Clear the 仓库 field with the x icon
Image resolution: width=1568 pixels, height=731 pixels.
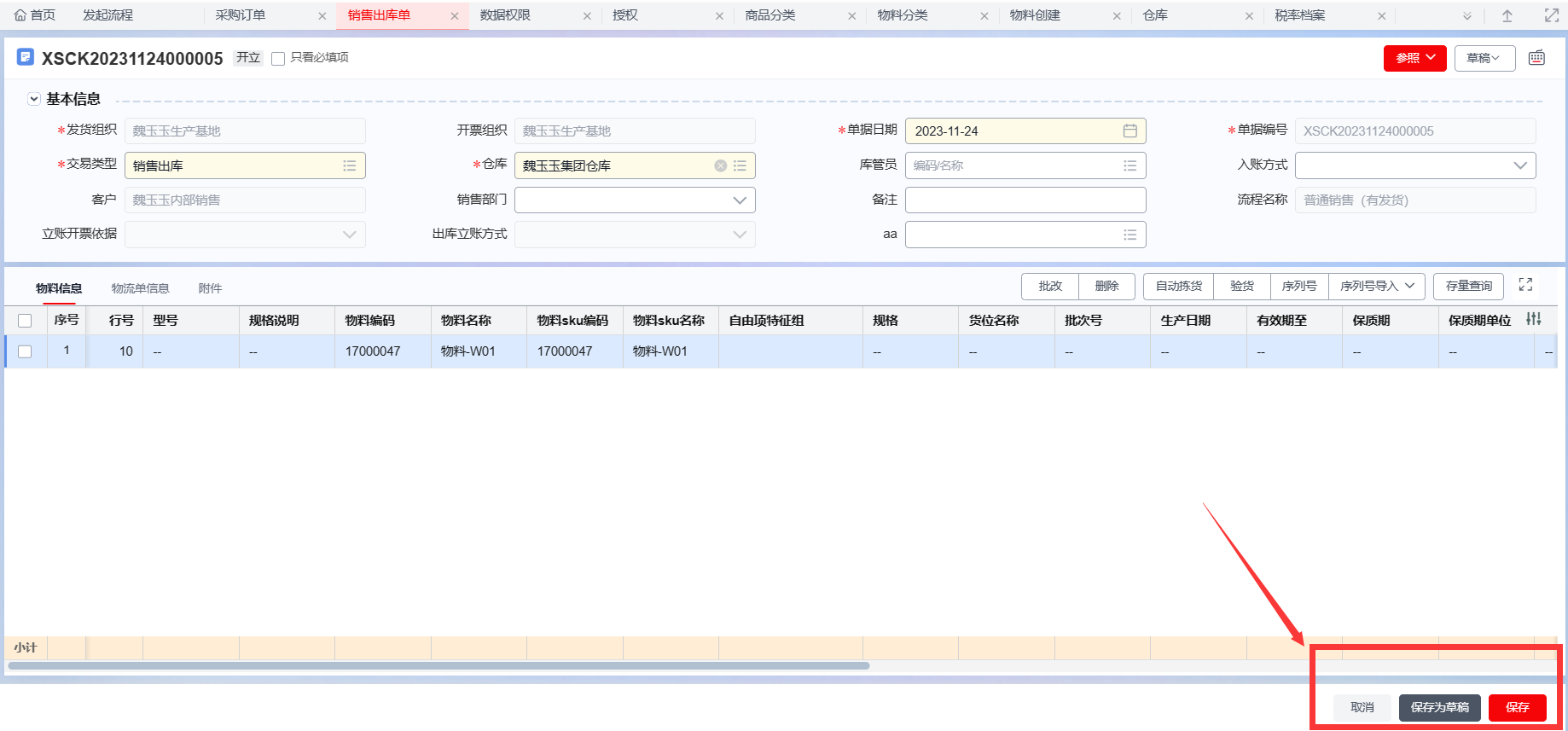721,165
